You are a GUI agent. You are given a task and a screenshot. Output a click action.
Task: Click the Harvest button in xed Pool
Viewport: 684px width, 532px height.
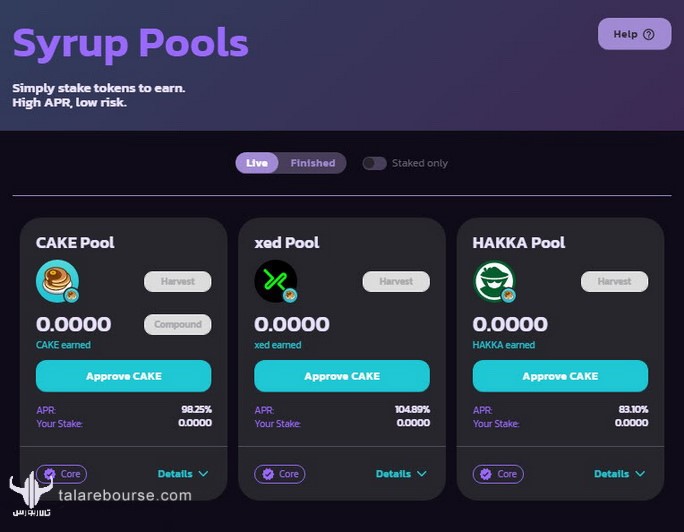pos(396,281)
